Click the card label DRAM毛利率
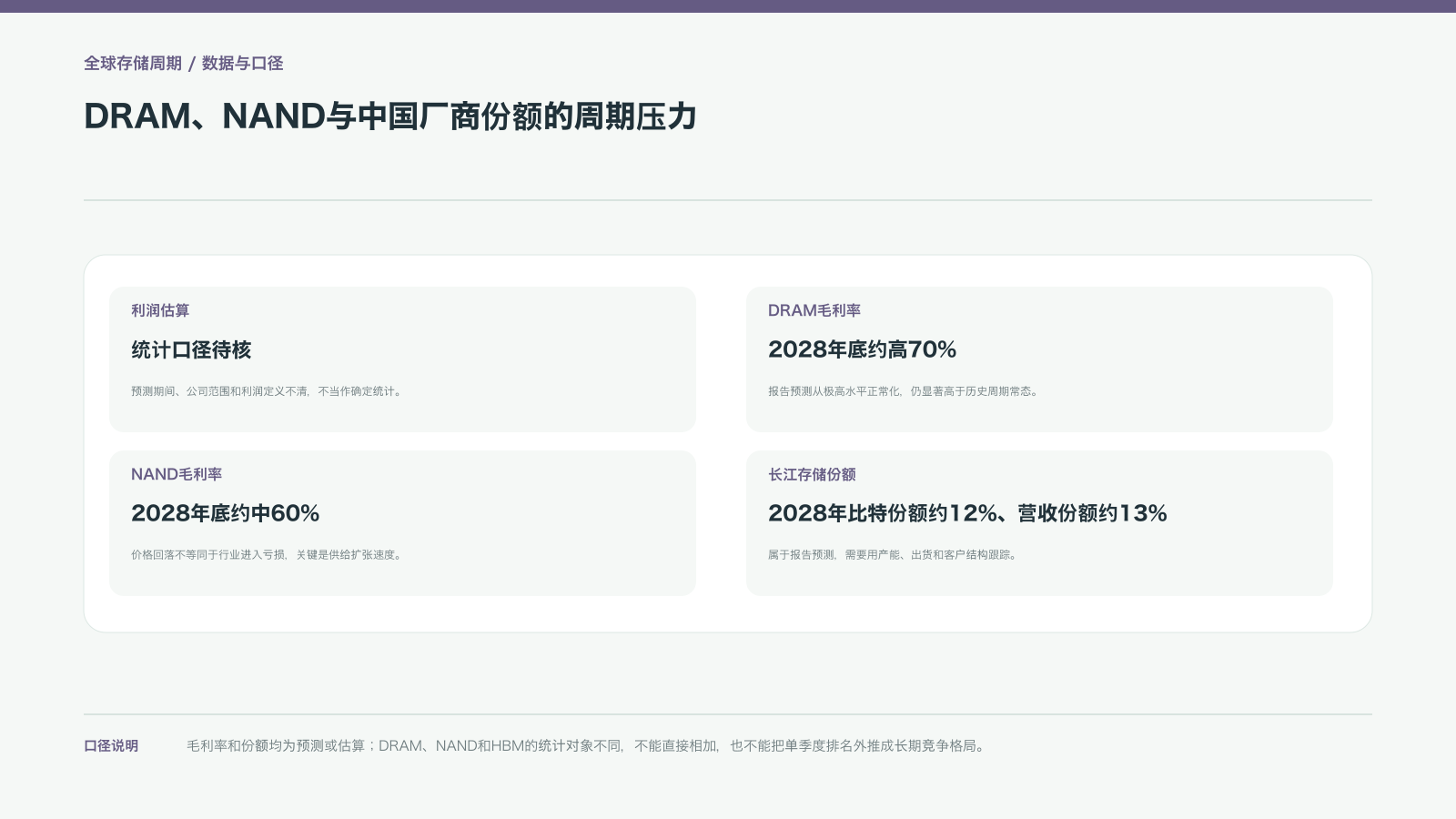Screen dimensions: 1456x819 point(814,310)
